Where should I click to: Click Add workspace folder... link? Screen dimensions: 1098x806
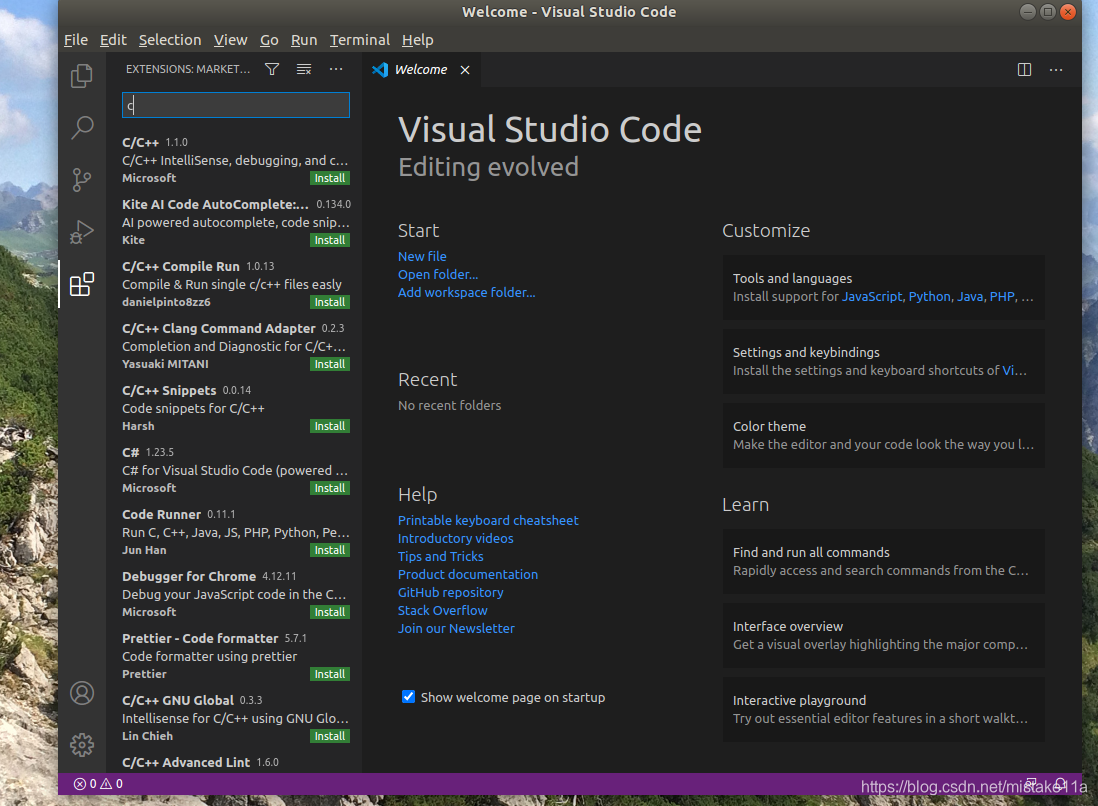[466, 293]
